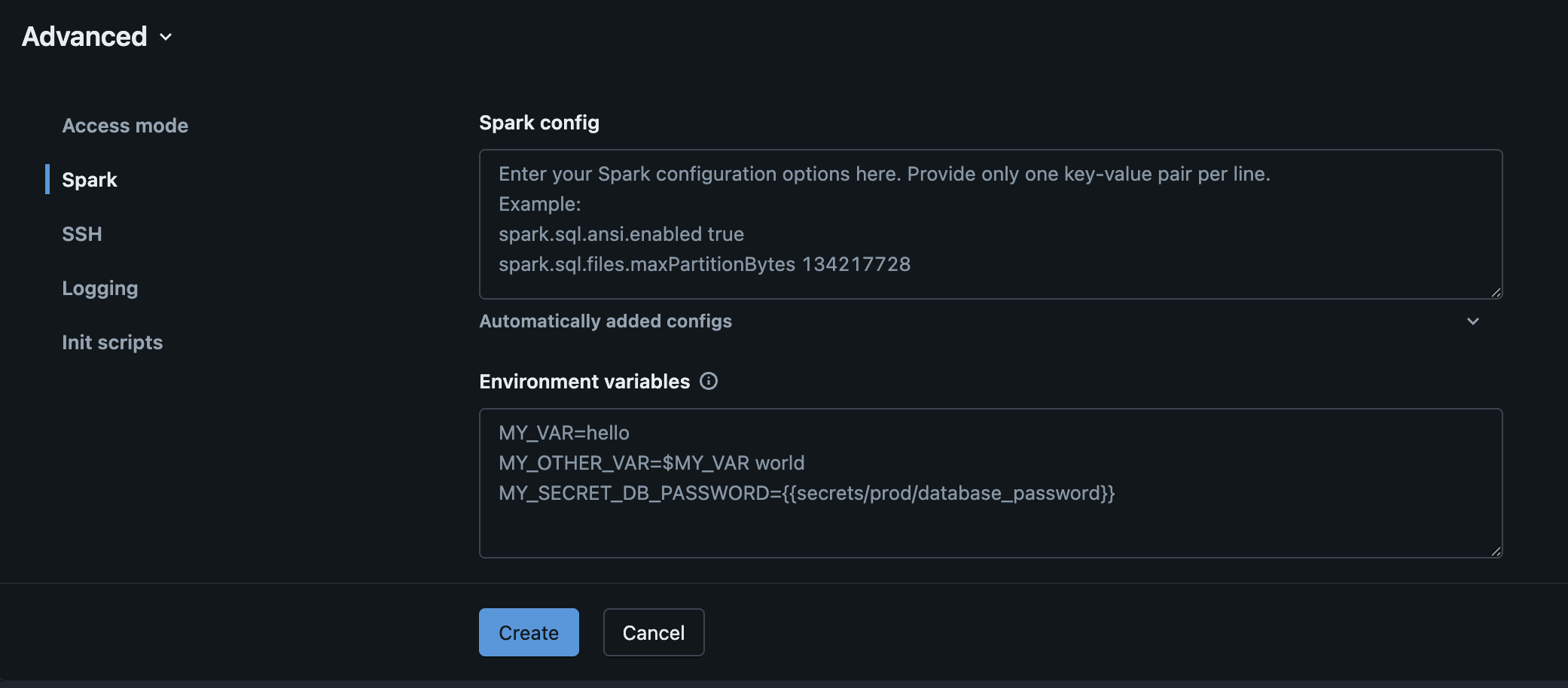This screenshot has height=688, width=1568.
Task: Cancel the cluster configuration
Action: (x=653, y=632)
